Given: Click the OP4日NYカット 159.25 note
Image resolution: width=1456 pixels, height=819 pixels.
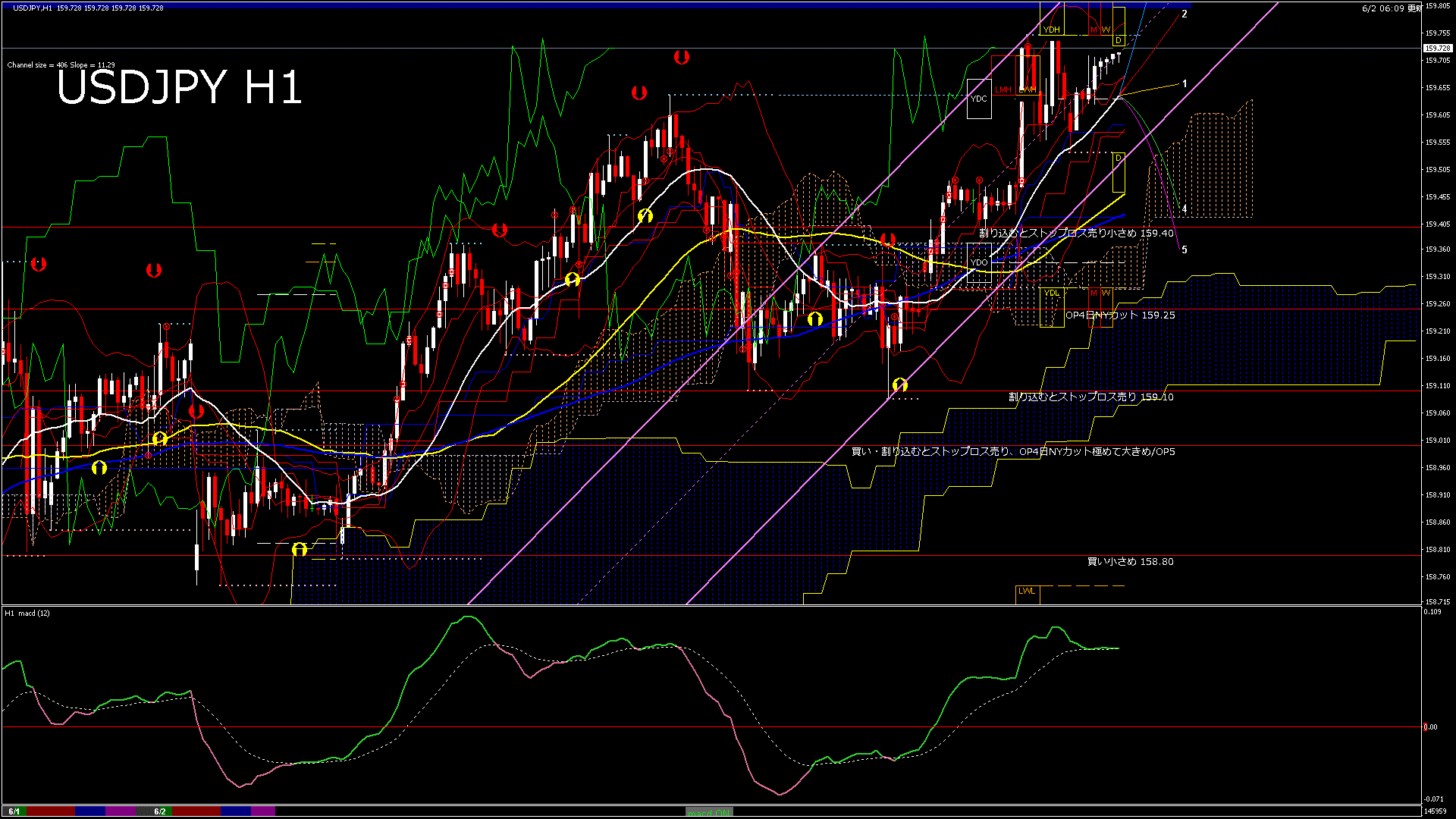Looking at the screenshot, I should coord(1120,315).
